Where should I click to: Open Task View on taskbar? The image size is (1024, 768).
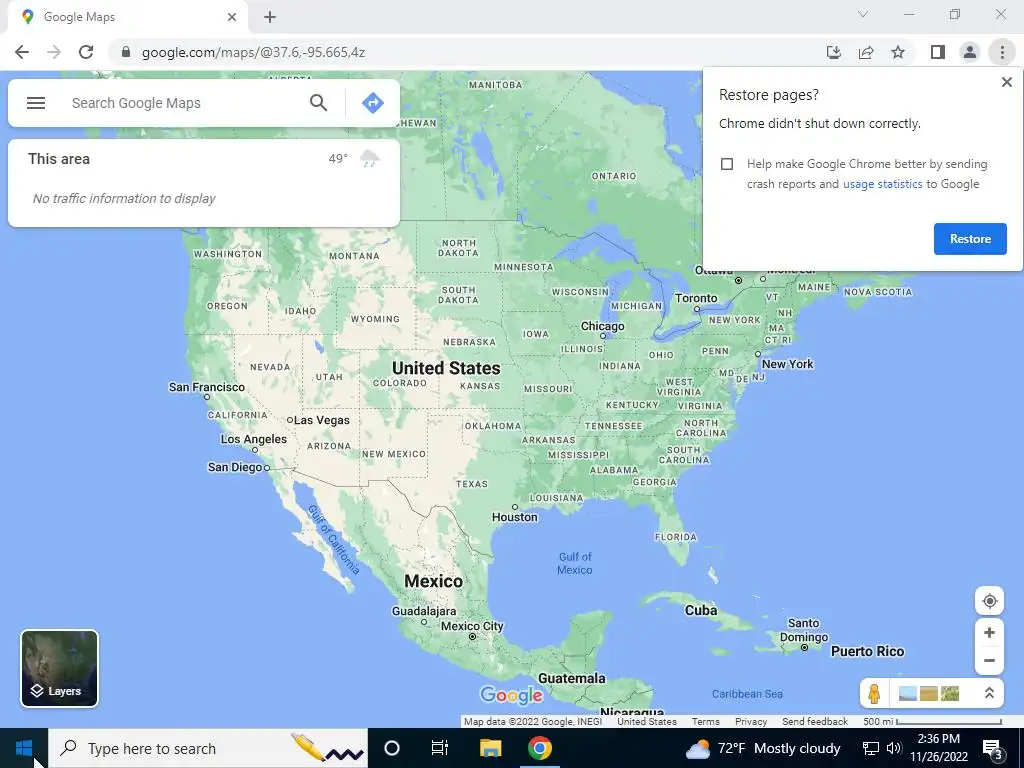pyautogui.click(x=440, y=748)
